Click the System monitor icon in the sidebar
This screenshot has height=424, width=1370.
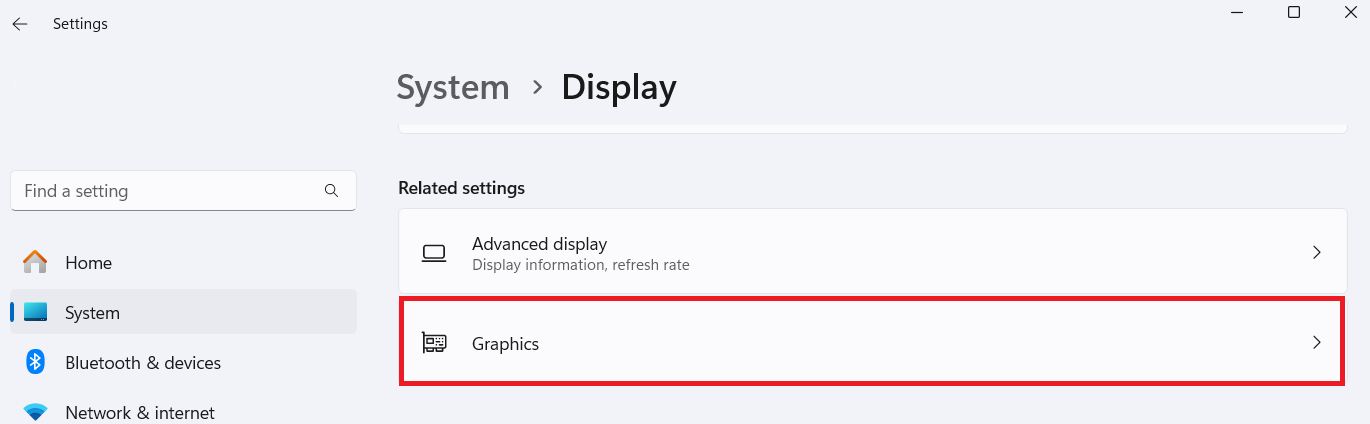coord(35,313)
